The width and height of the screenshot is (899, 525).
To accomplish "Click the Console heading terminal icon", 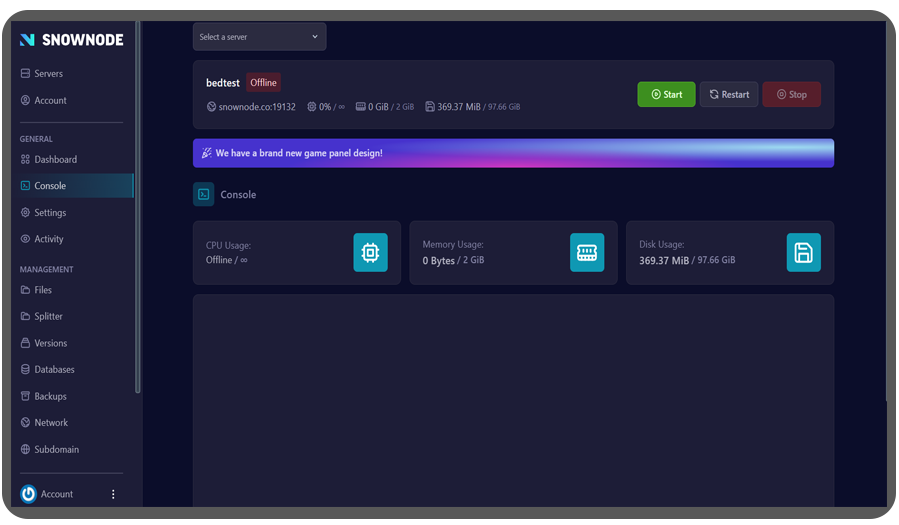I will click(x=204, y=194).
